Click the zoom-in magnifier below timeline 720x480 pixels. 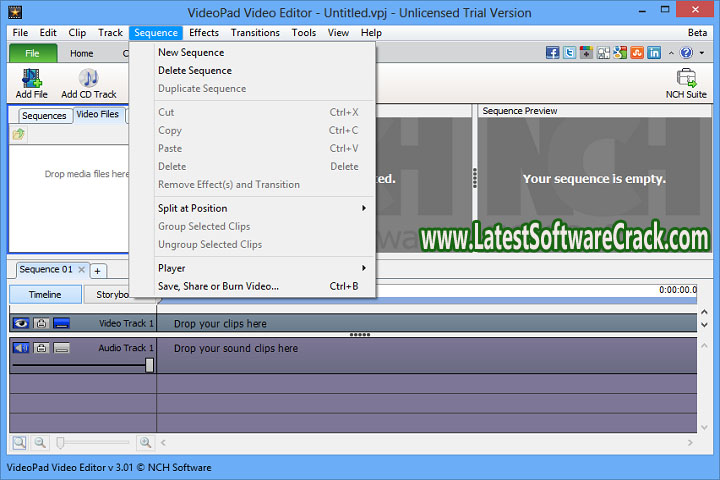click(145, 442)
